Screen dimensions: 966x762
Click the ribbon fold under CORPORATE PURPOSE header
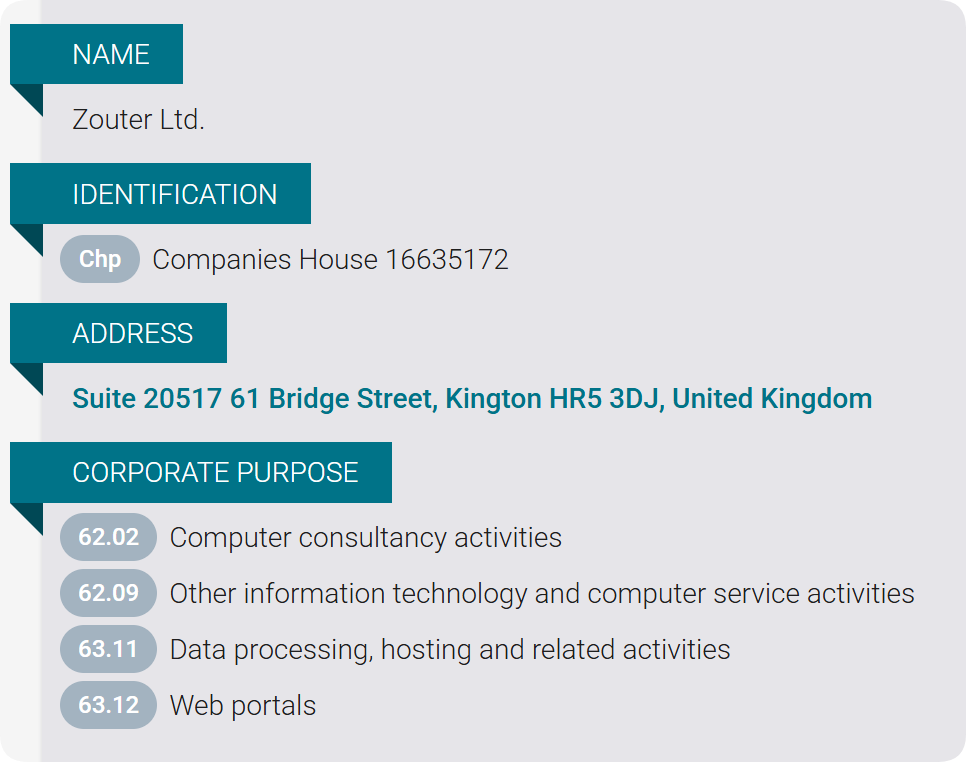pyautogui.click(x=30, y=515)
